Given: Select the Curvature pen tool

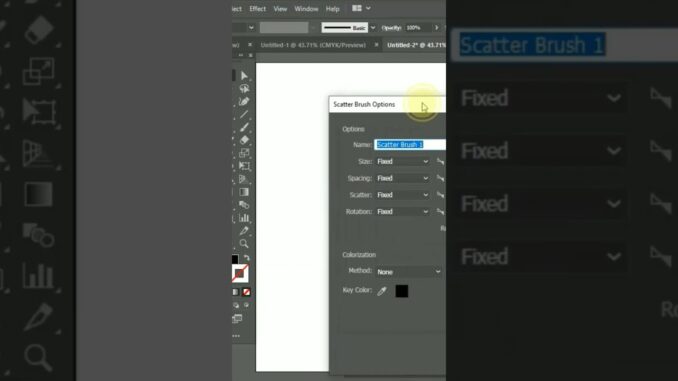Looking at the screenshot, I should (x=244, y=102).
